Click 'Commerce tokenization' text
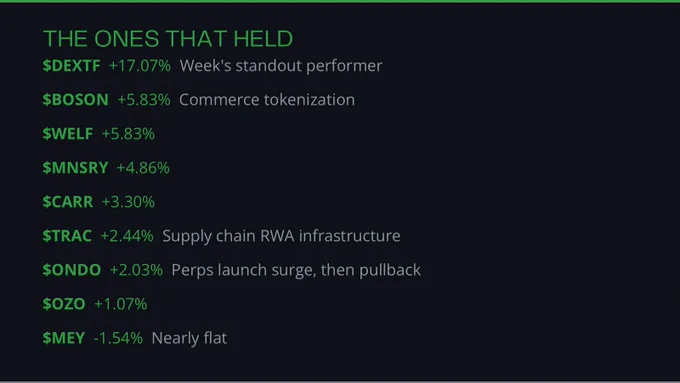The width and height of the screenshot is (680, 383). click(x=267, y=100)
